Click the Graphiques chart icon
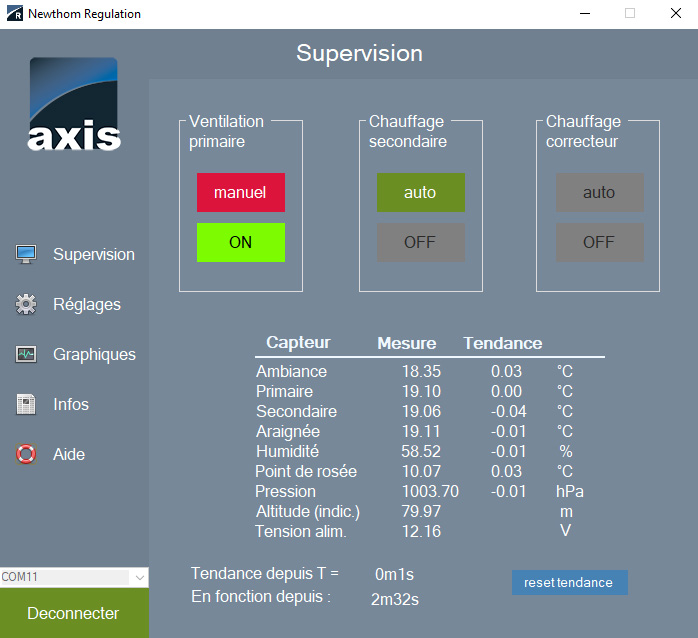698x638 pixels. tap(26, 354)
